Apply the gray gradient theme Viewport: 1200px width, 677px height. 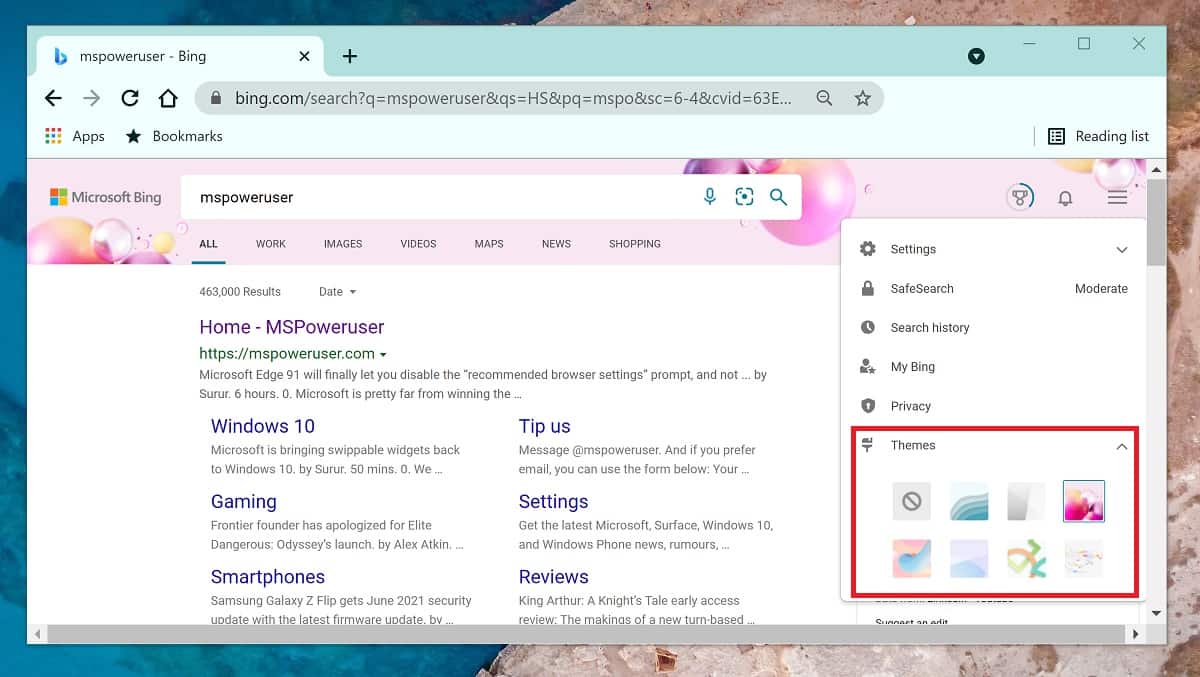pos(1026,501)
